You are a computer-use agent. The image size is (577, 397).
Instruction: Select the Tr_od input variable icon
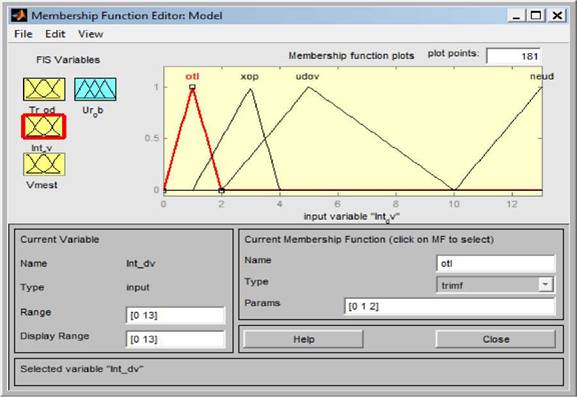[44, 89]
